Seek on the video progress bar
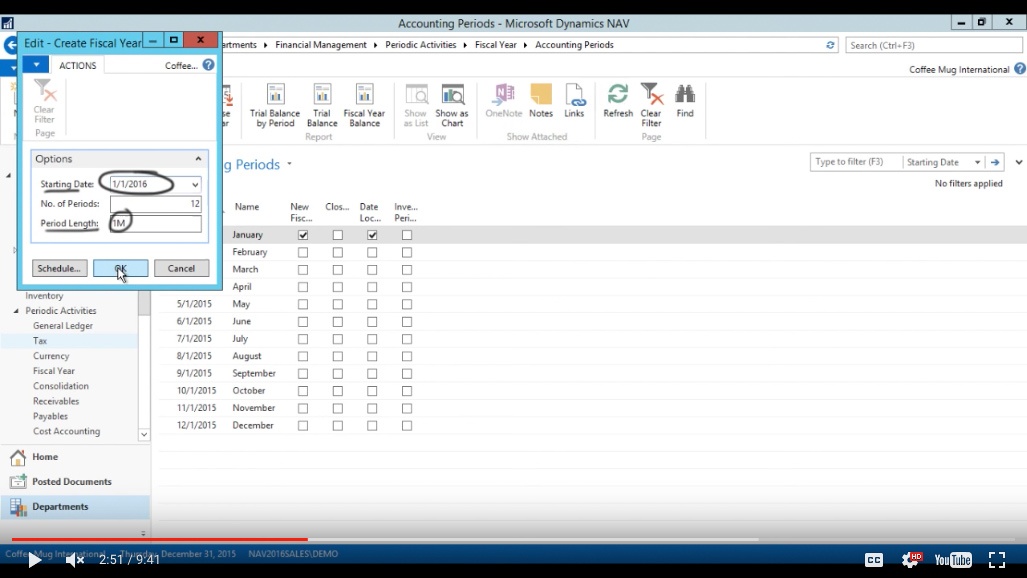The image size is (1027, 578). 514,539
